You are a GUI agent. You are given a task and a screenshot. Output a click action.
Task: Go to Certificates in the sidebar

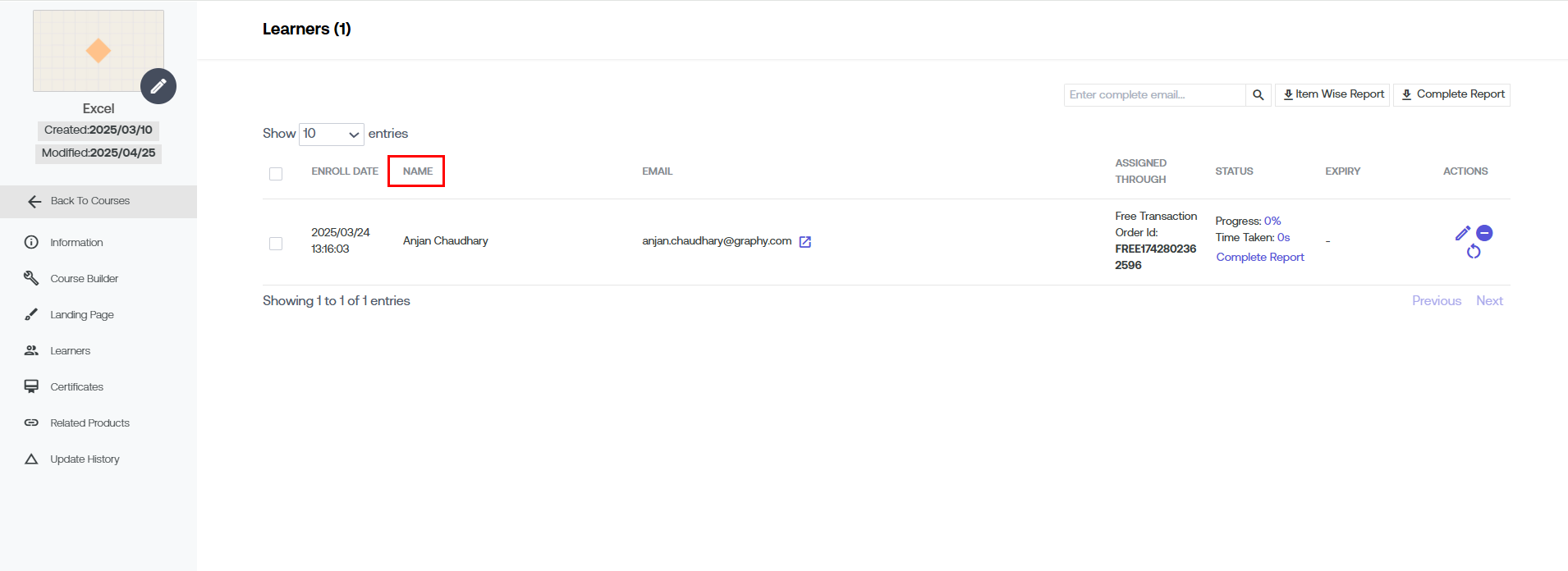(76, 387)
